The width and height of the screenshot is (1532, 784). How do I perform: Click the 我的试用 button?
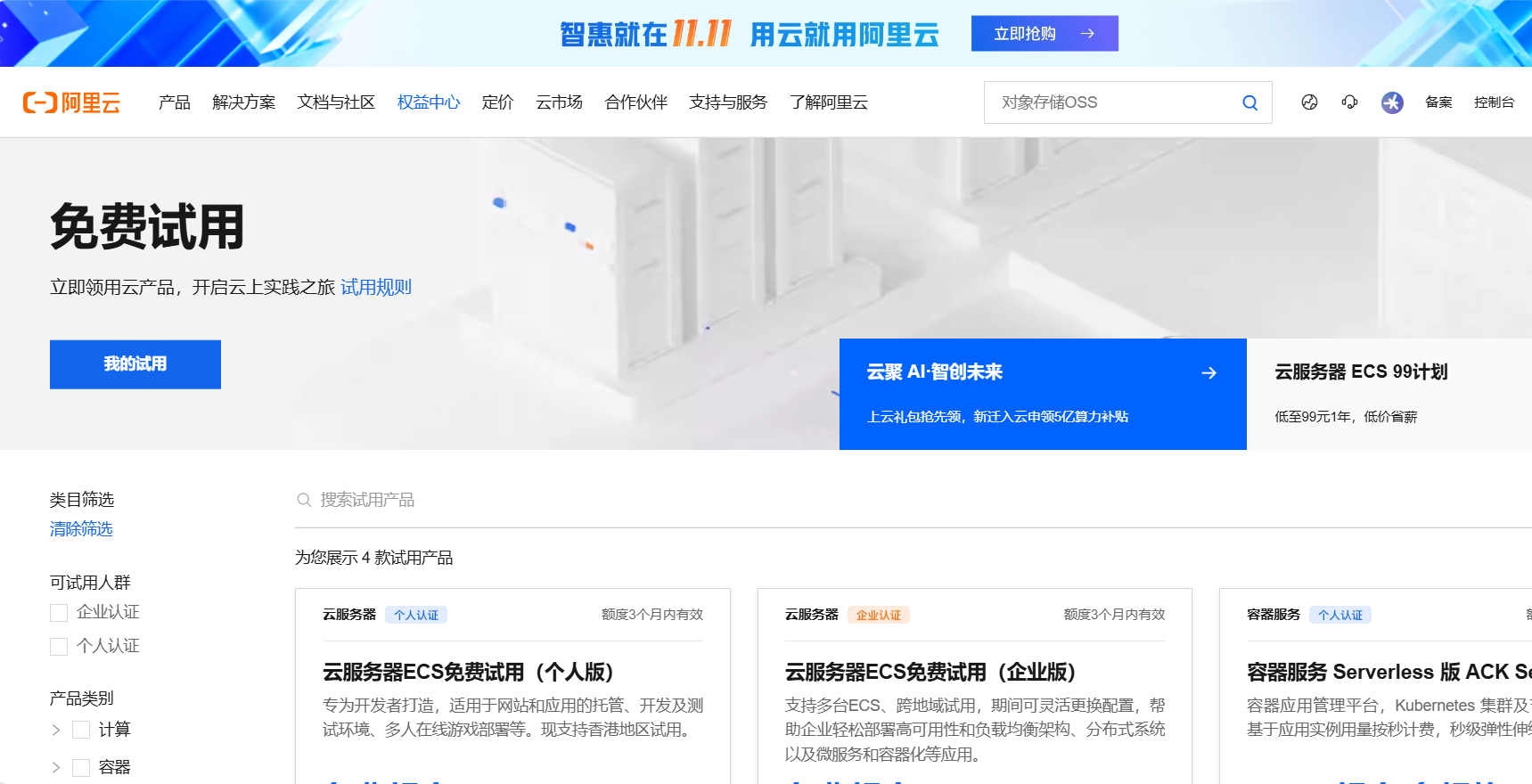click(135, 364)
